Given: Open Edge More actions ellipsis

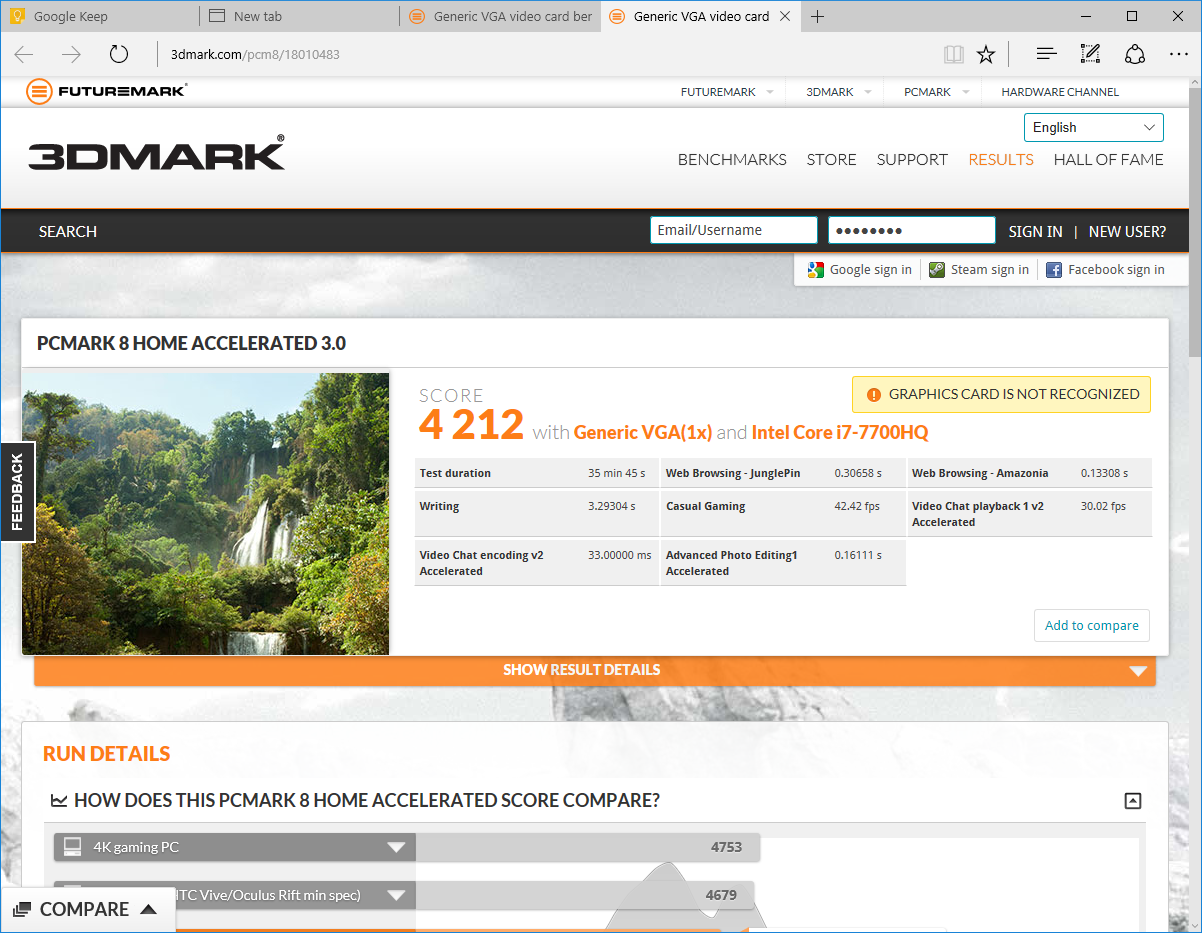Looking at the screenshot, I should click(1178, 54).
